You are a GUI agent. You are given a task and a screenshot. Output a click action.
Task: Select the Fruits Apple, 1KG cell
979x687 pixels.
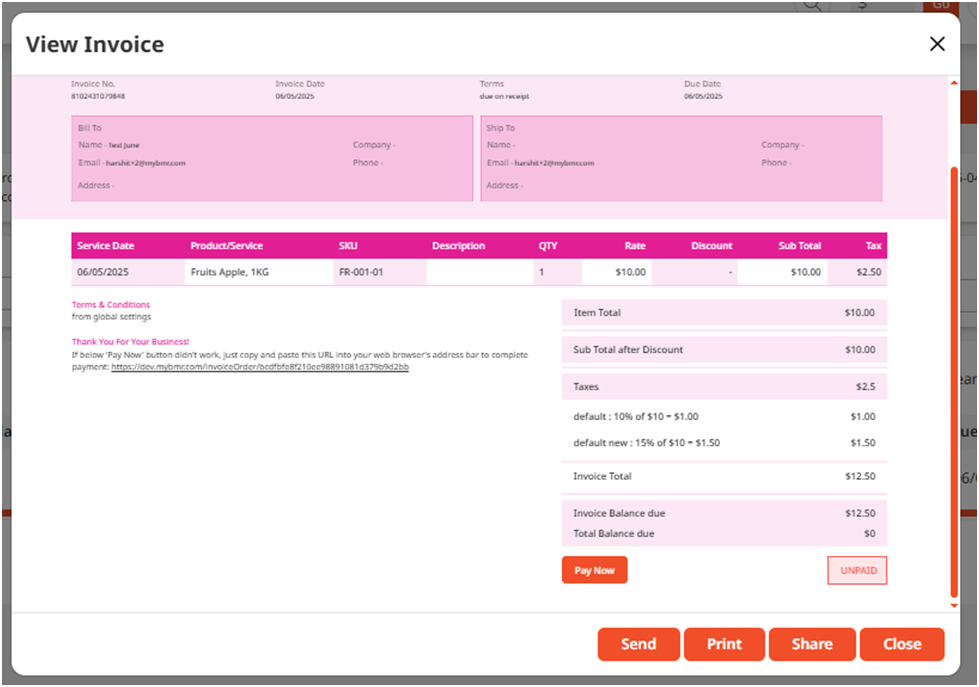[x=259, y=272]
